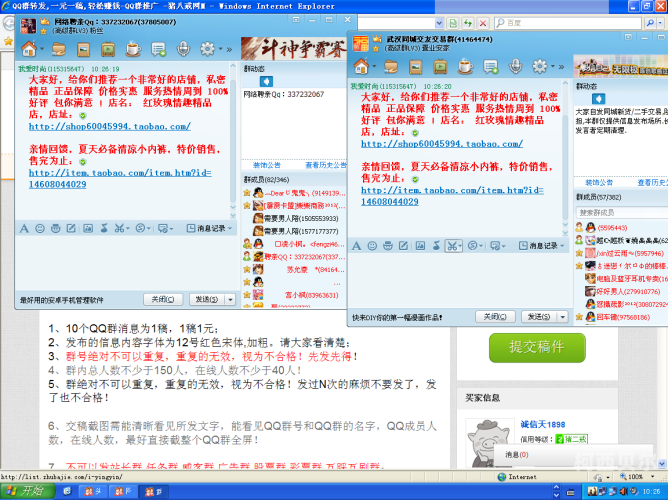
Task: Open emoji picker in 网络聘亲 window
Action: click(40, 229)
